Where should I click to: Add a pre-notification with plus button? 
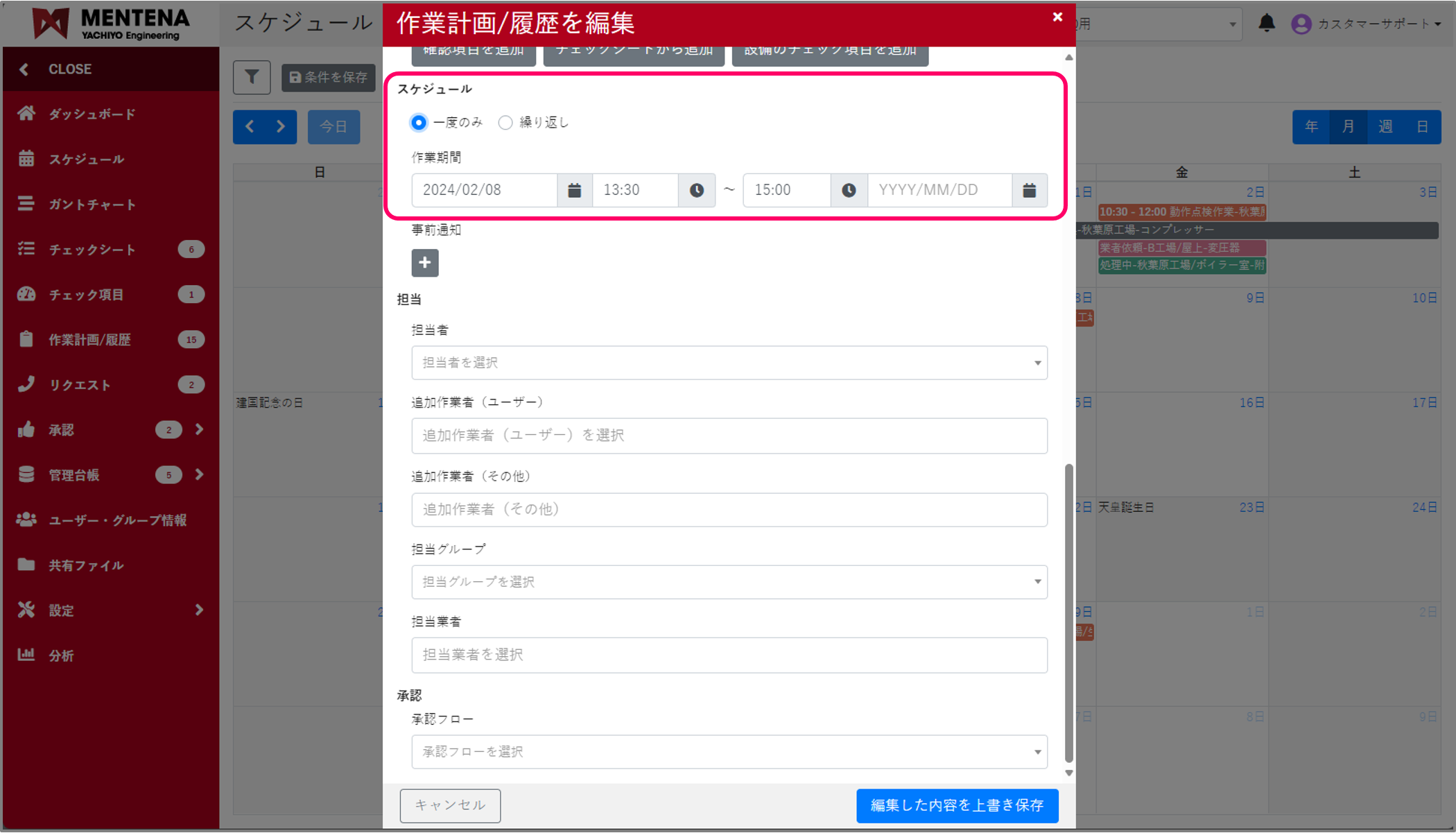click(425, 263)
